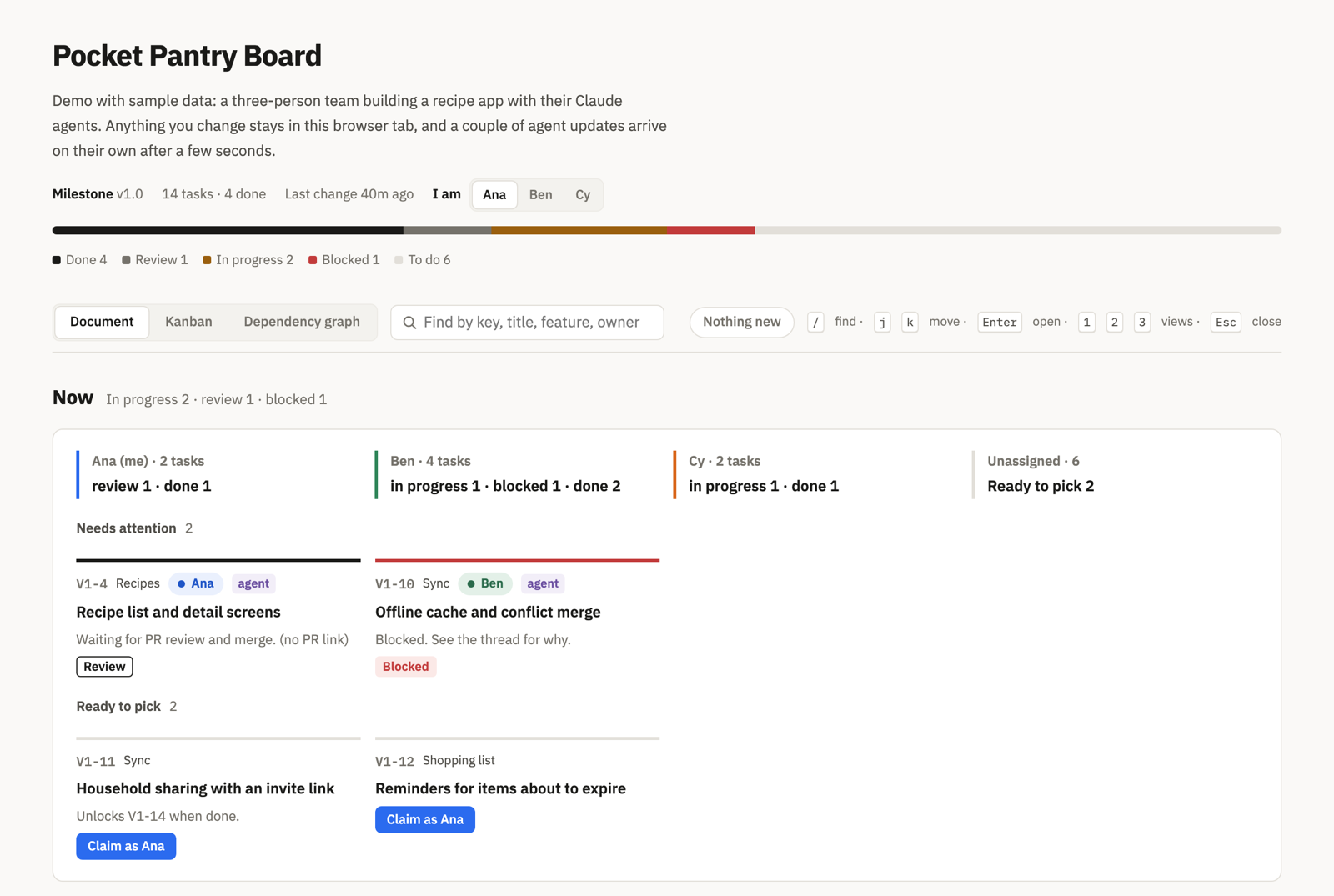Open Recipe list and detail screens task
The image size is (1334, 896).
point(178,612)
